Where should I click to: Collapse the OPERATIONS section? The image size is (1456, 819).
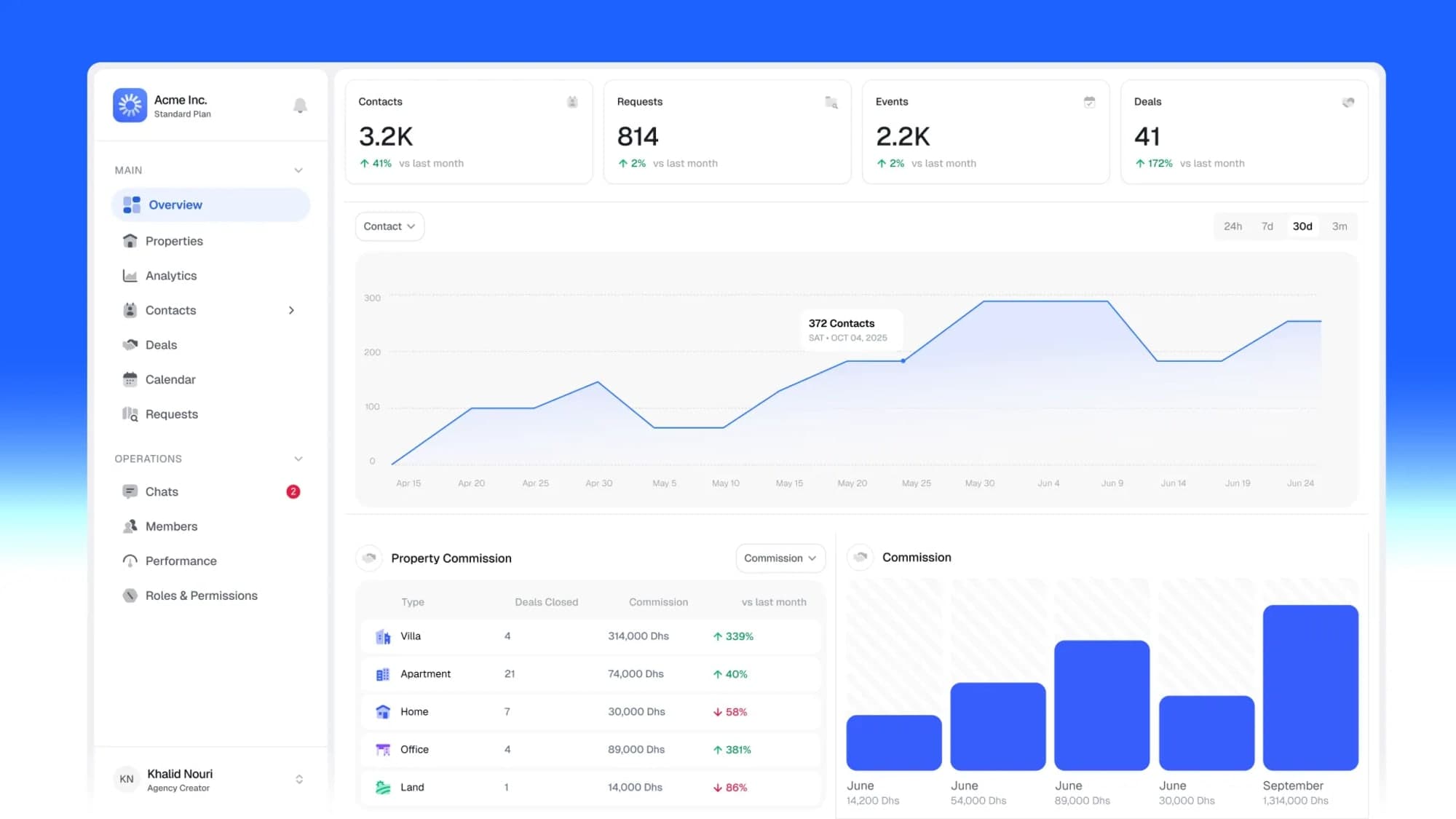coord(298,459)
